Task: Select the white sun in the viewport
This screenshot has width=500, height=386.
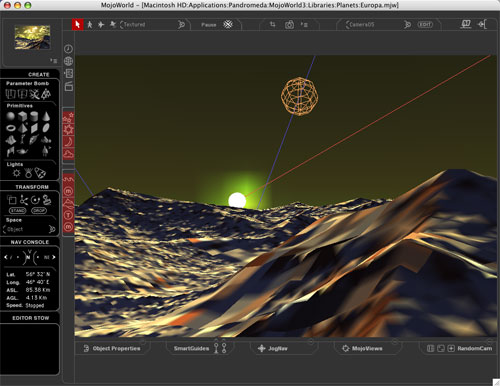Action: [x=237, y=200]
